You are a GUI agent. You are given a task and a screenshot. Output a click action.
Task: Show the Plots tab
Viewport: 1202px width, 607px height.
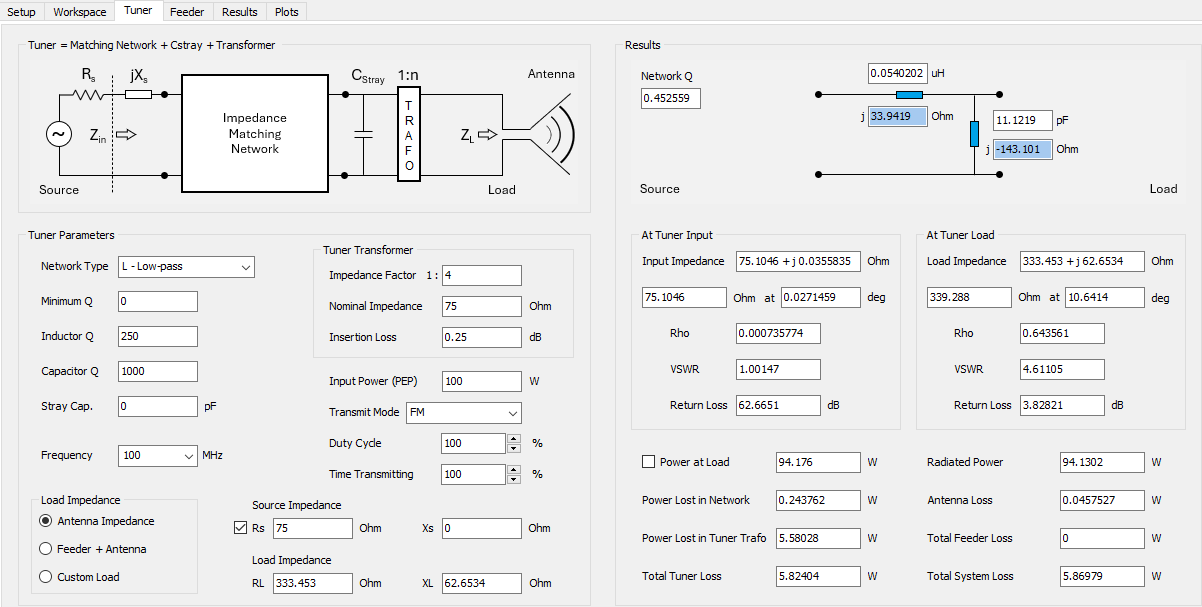click(287, 12)
